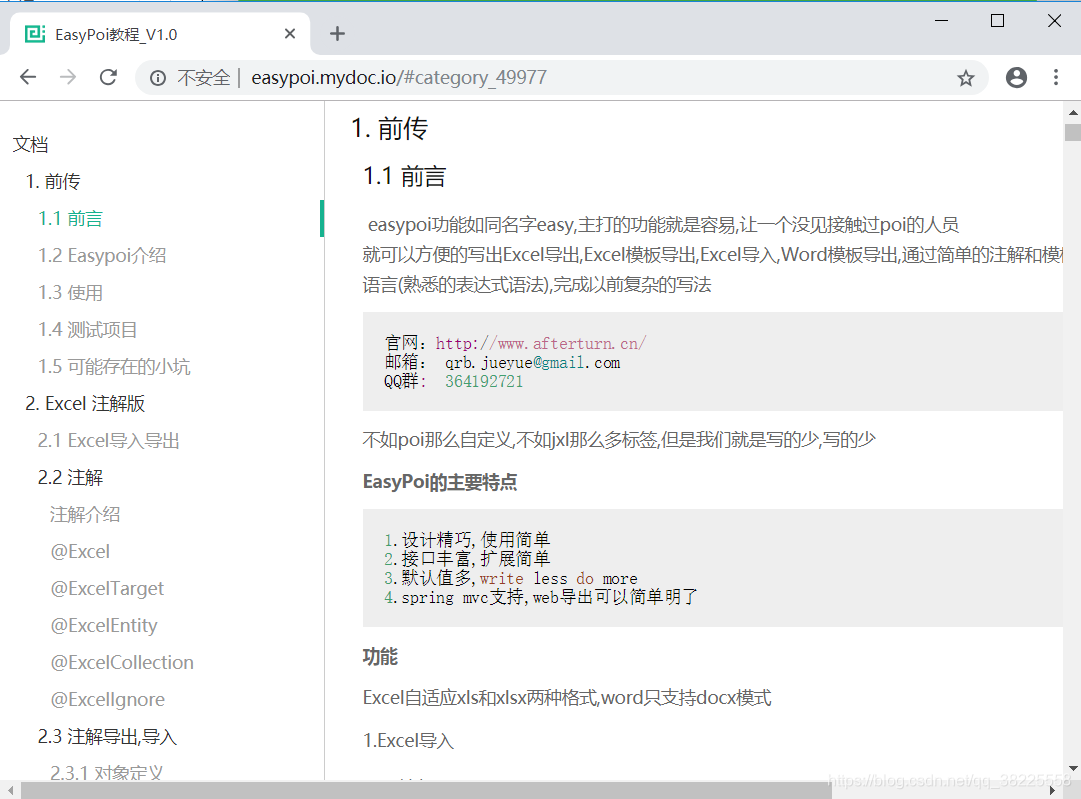Open Chrome three-dot menu
Viewport: 1081px width, 799px height.
[1055, 77]
